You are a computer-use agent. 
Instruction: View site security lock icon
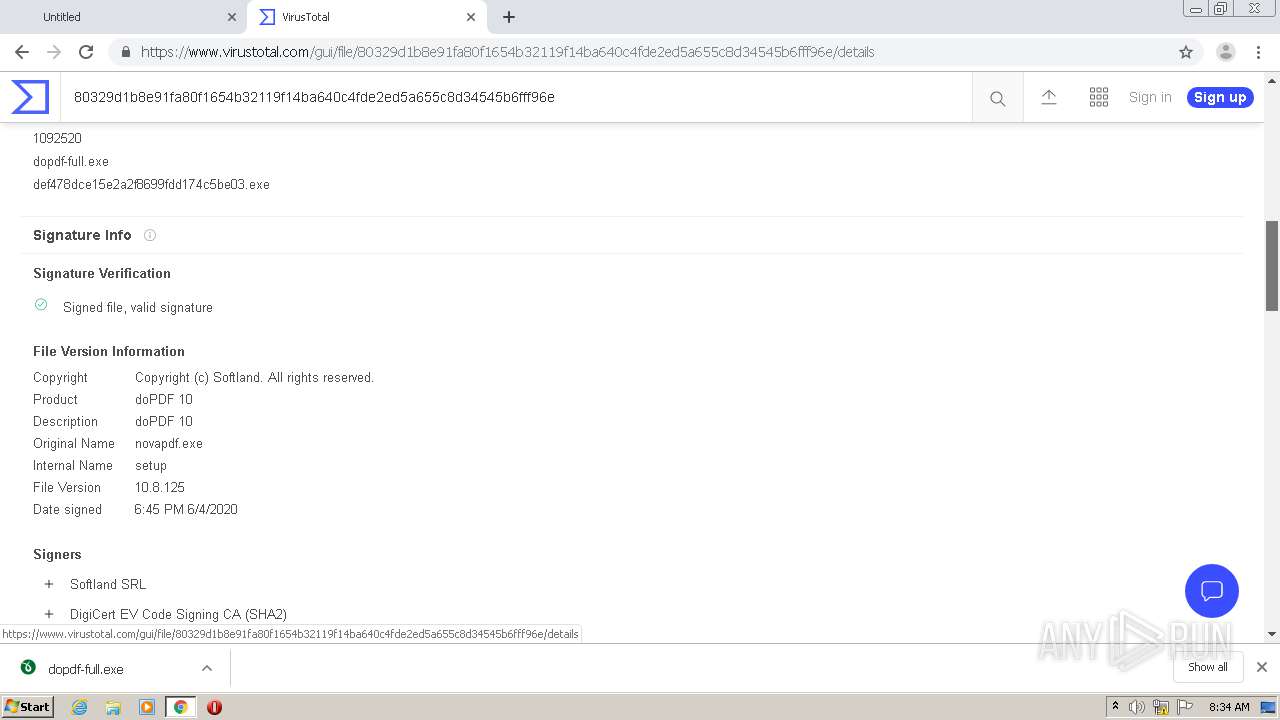coord(125,52)
